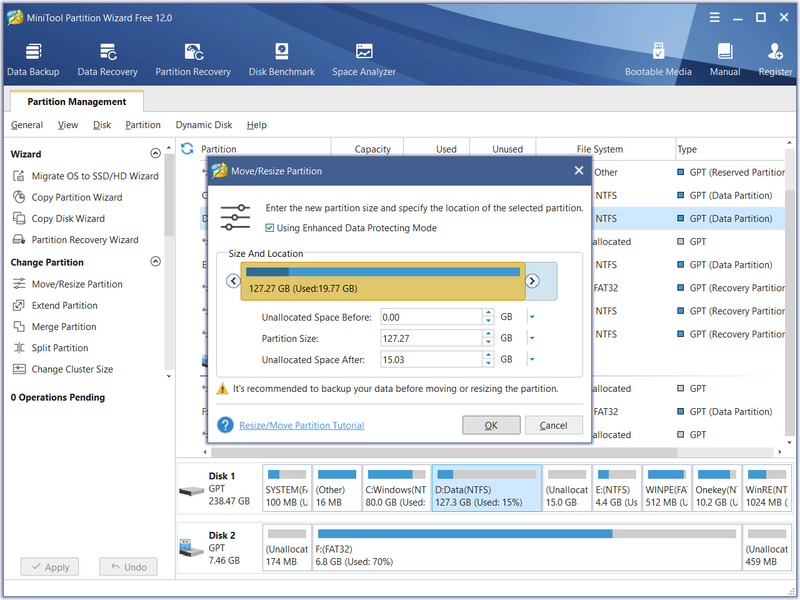Click the right handle of partition size slider

pos(532,281)
